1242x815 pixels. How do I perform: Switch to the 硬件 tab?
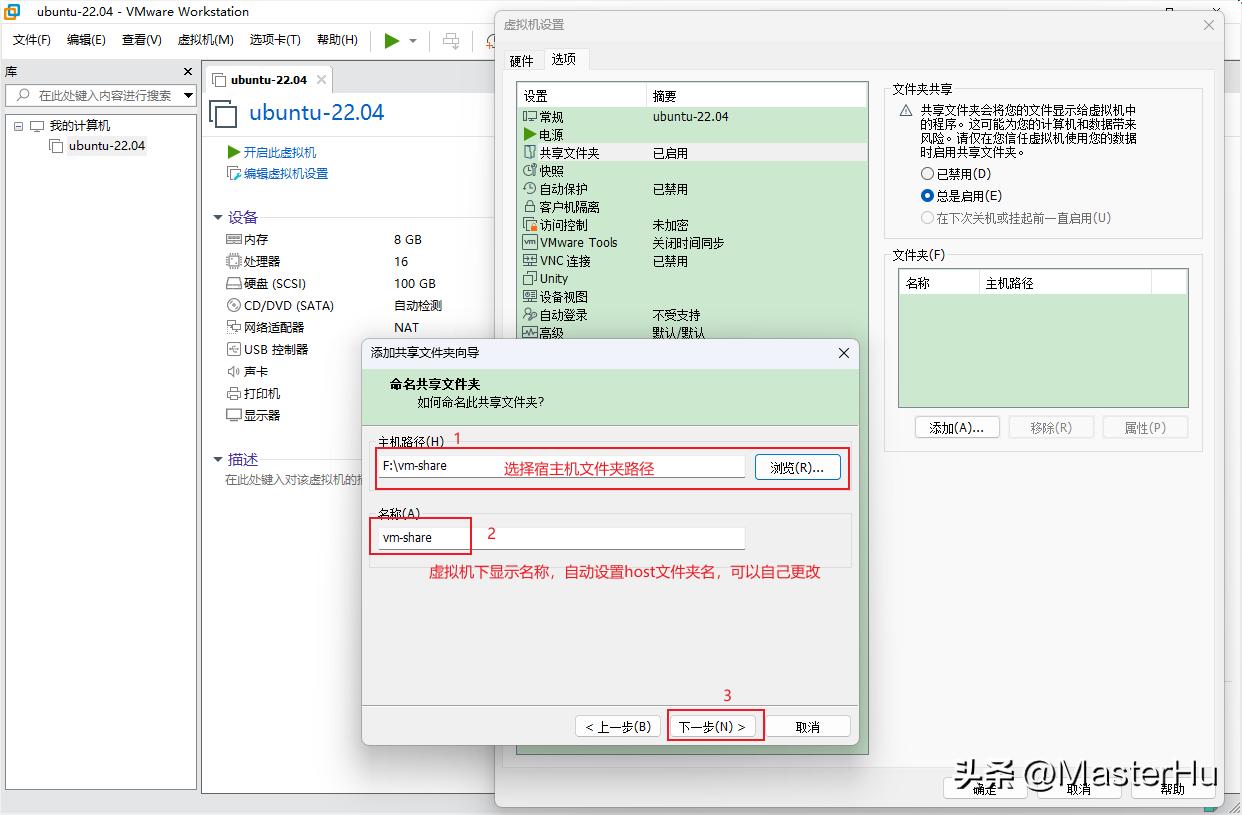pos(521,60)
